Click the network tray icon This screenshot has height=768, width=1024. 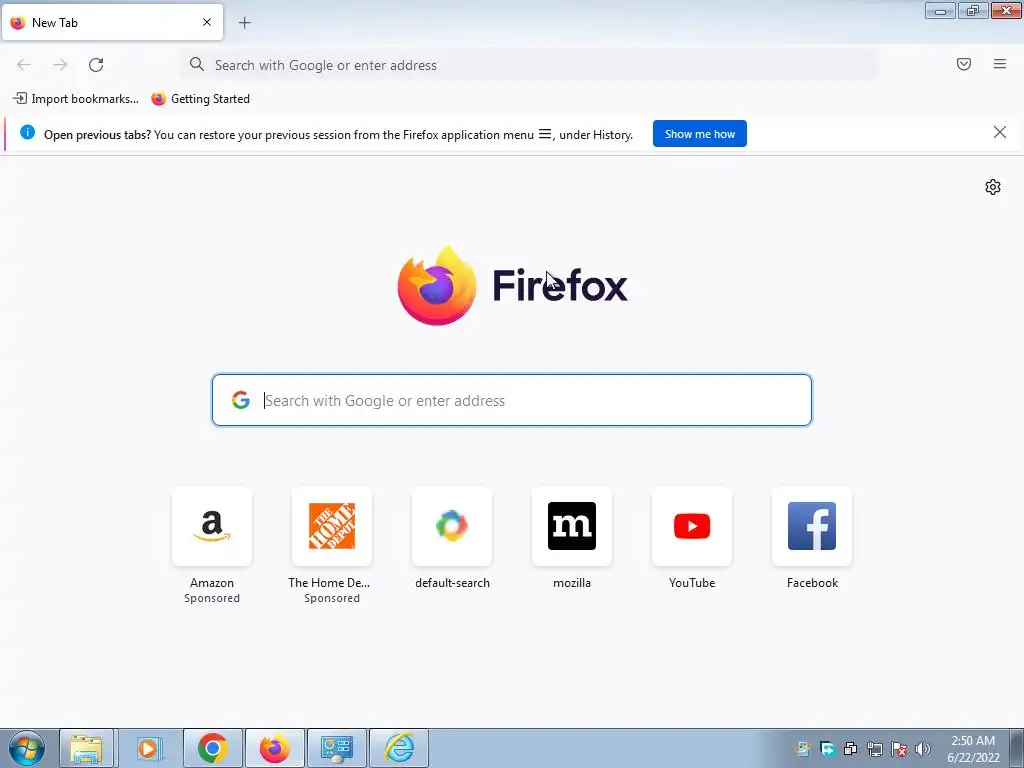[874, 749]
